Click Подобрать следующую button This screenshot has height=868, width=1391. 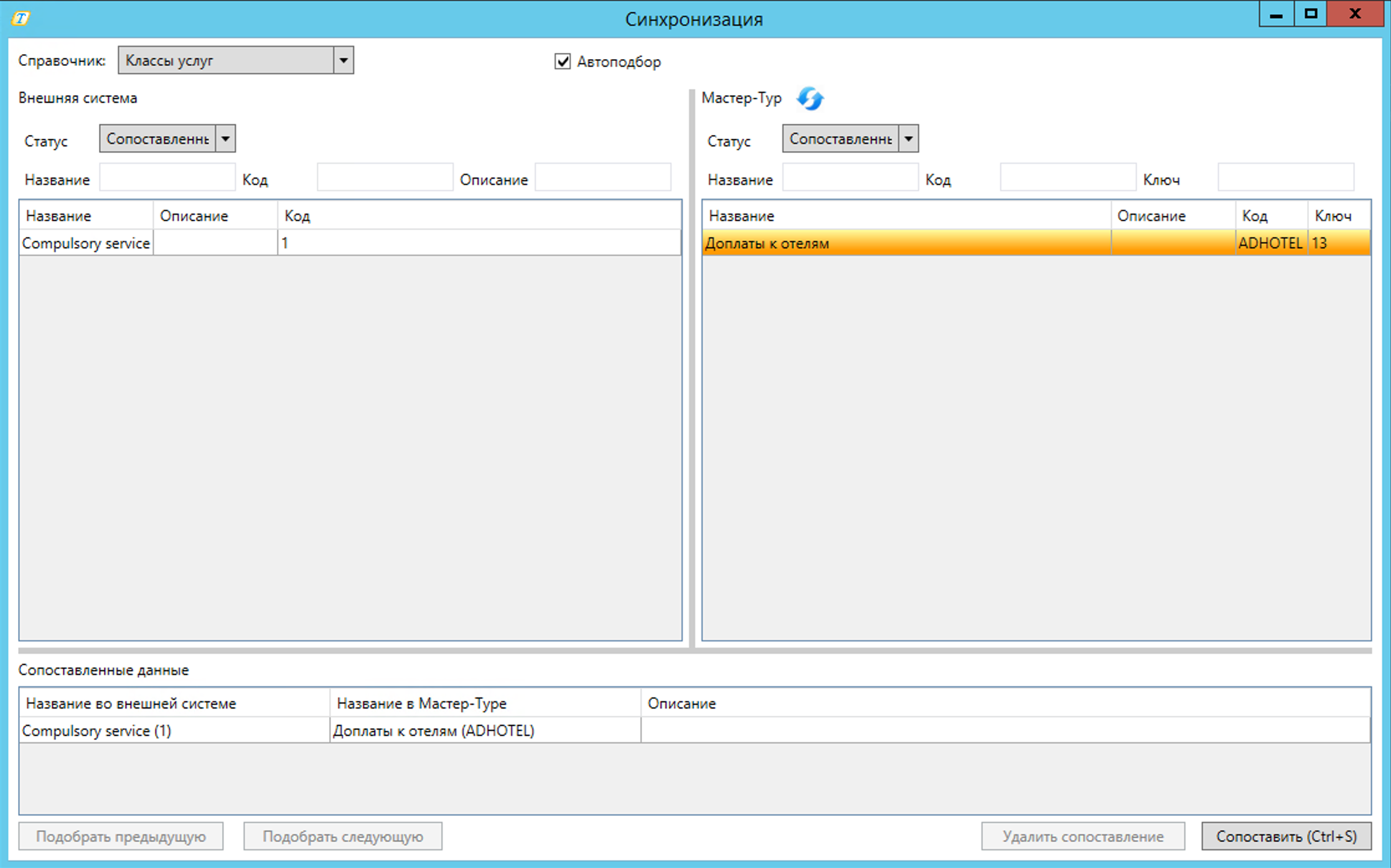(342, 836)
